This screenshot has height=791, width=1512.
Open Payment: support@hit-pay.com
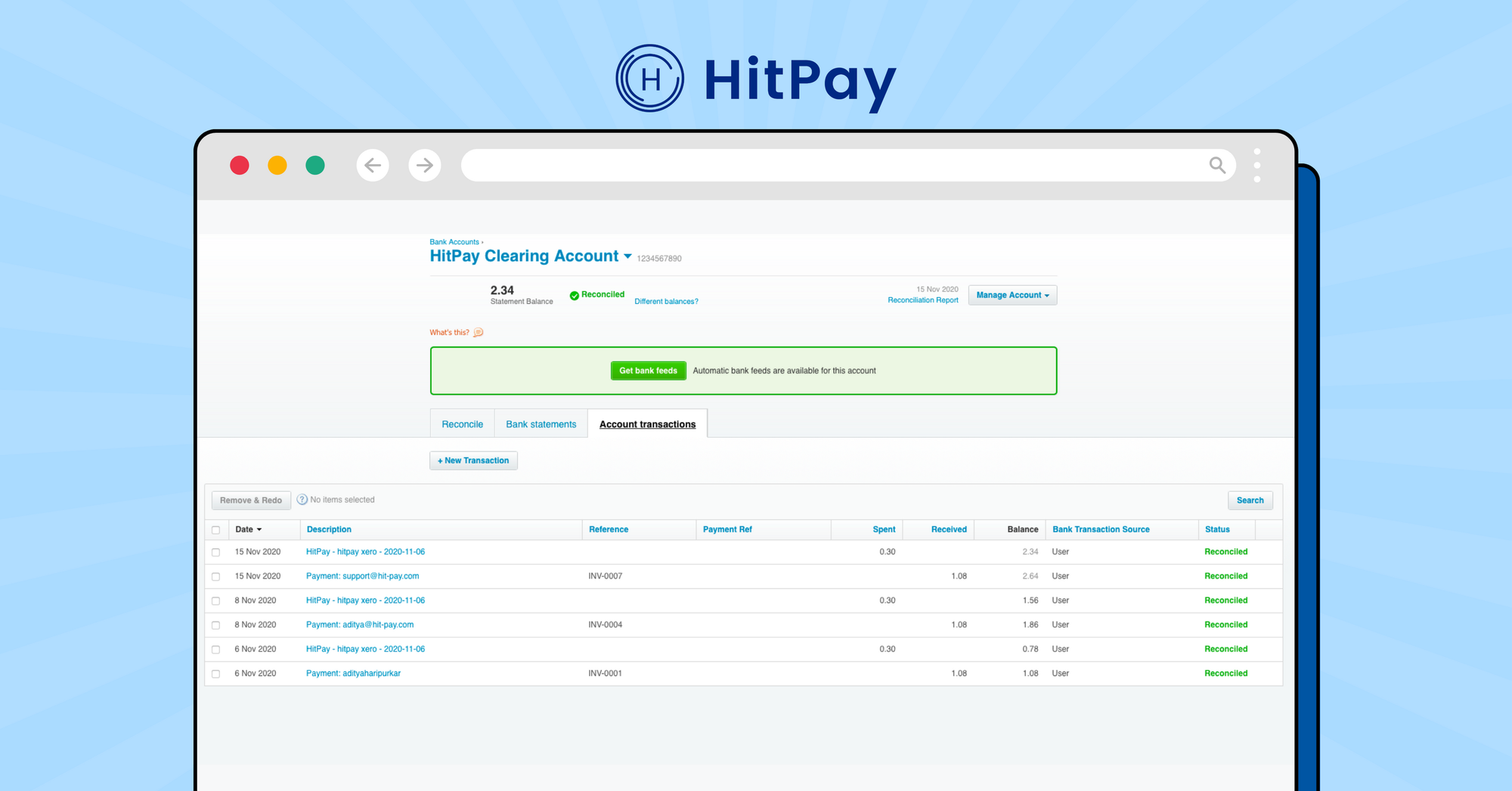tap(362, 576)
